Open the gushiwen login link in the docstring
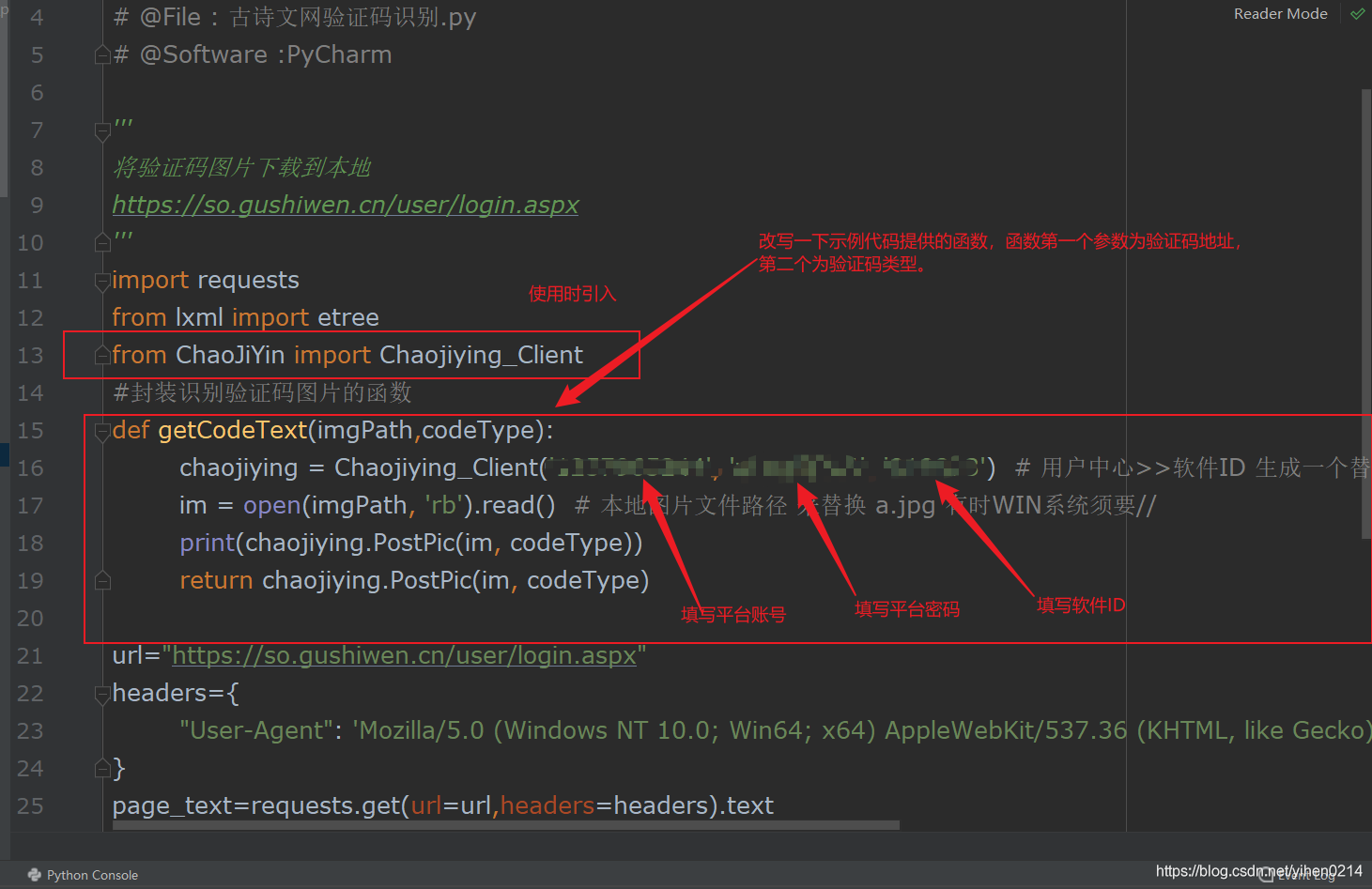The image size is (1372, 889). (x=346, y=205)
